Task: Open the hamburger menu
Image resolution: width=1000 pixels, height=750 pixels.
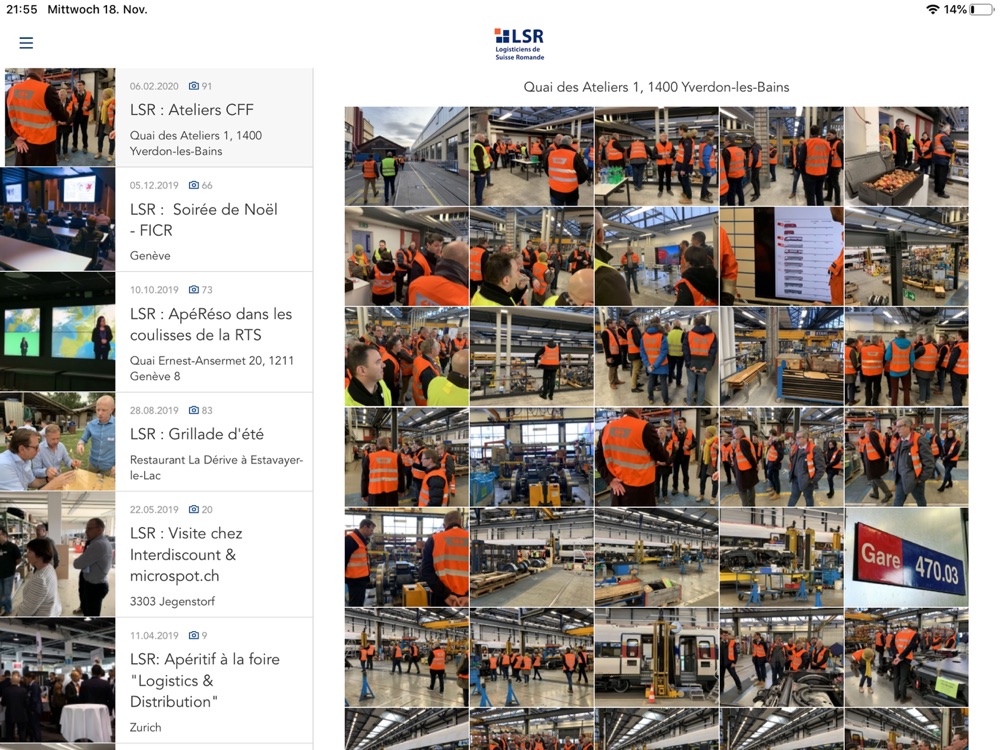Action: (x=26, y=43)
